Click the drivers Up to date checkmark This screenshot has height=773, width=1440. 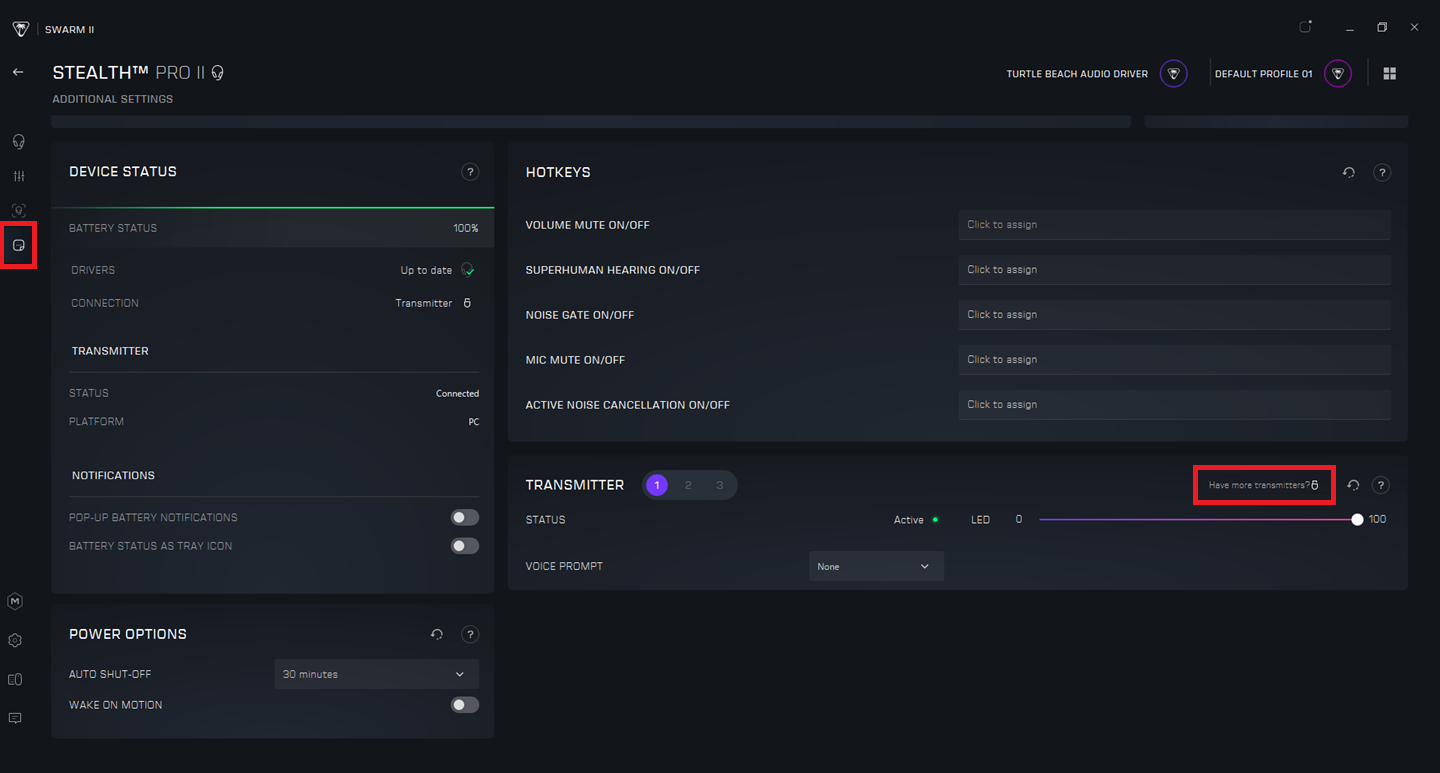click(468, 270)
